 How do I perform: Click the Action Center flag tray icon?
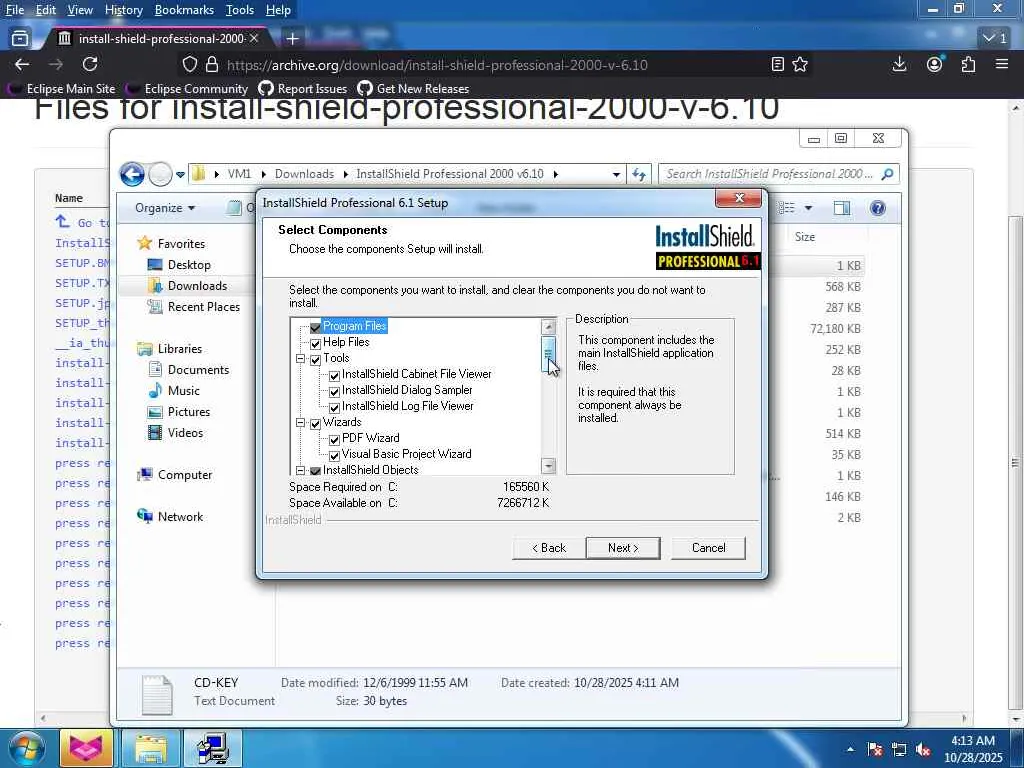(x=874, y=750)
